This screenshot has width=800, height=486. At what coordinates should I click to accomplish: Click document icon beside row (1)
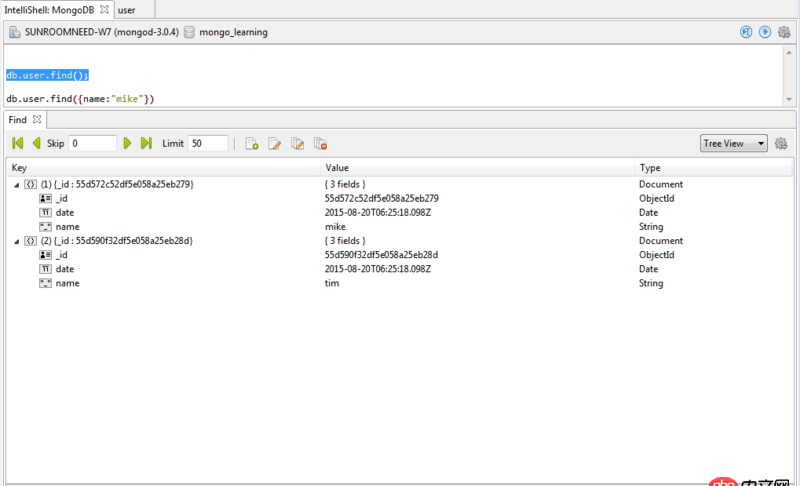[x=31, y=185]
